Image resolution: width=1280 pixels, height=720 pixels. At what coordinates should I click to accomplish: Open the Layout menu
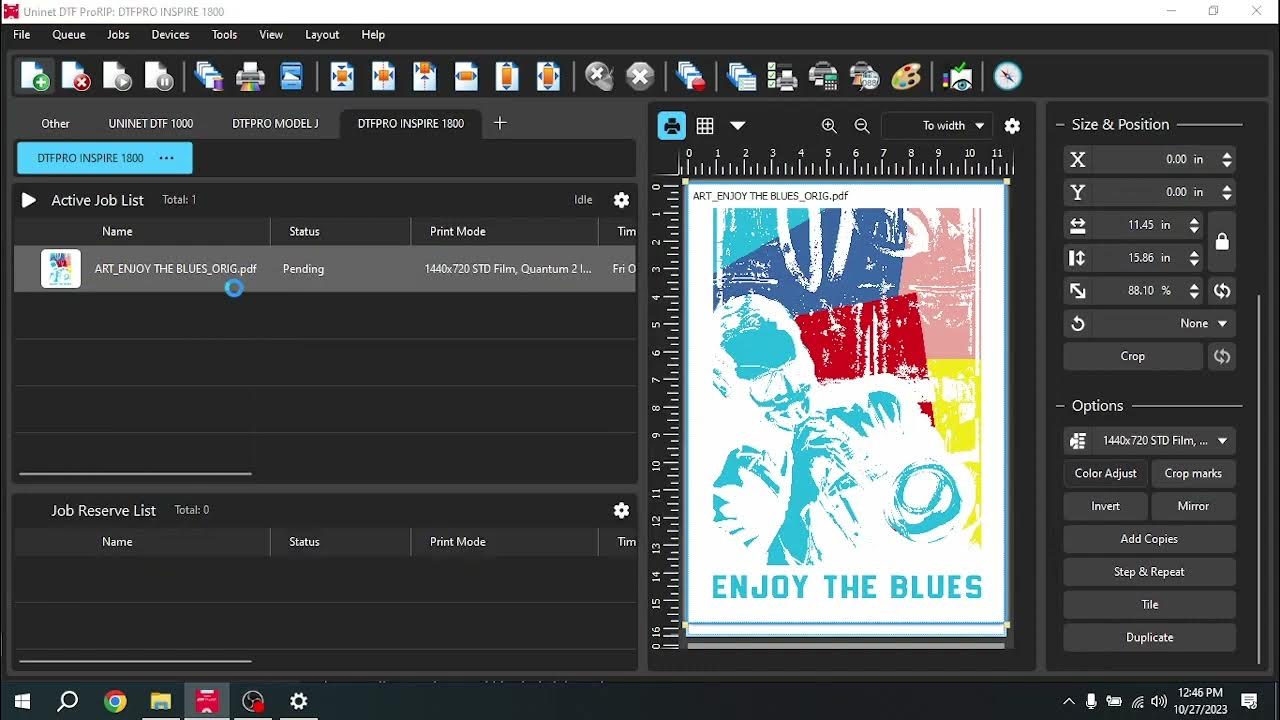[x=322, y=34]
